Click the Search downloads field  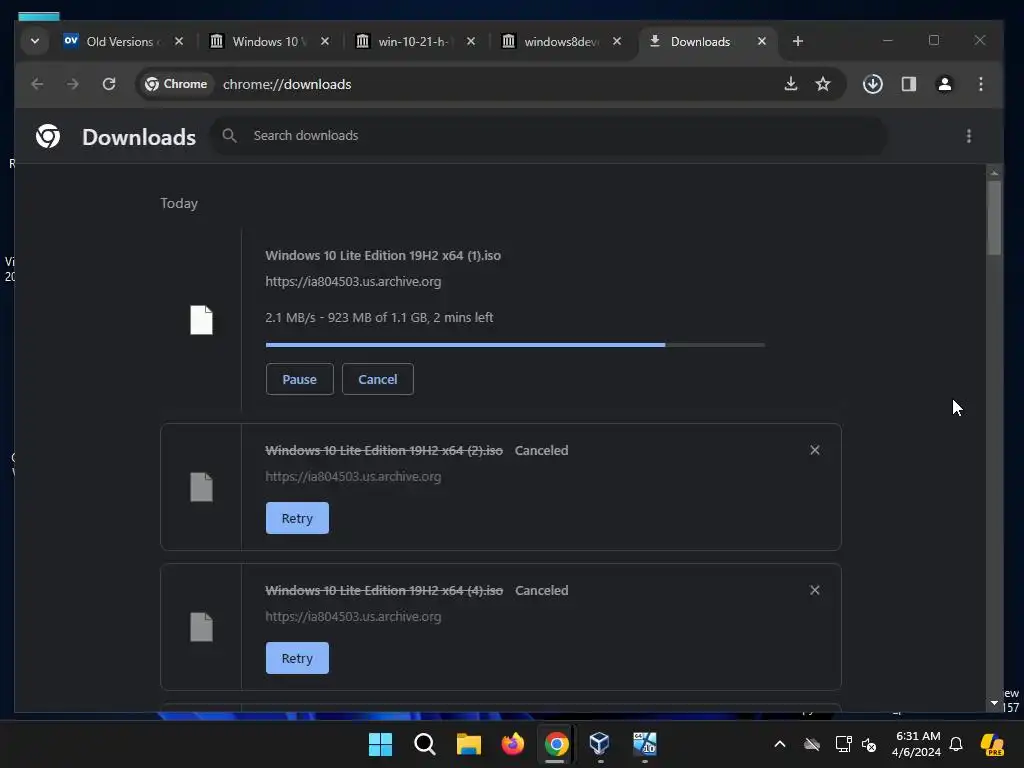tap(549, 136)
